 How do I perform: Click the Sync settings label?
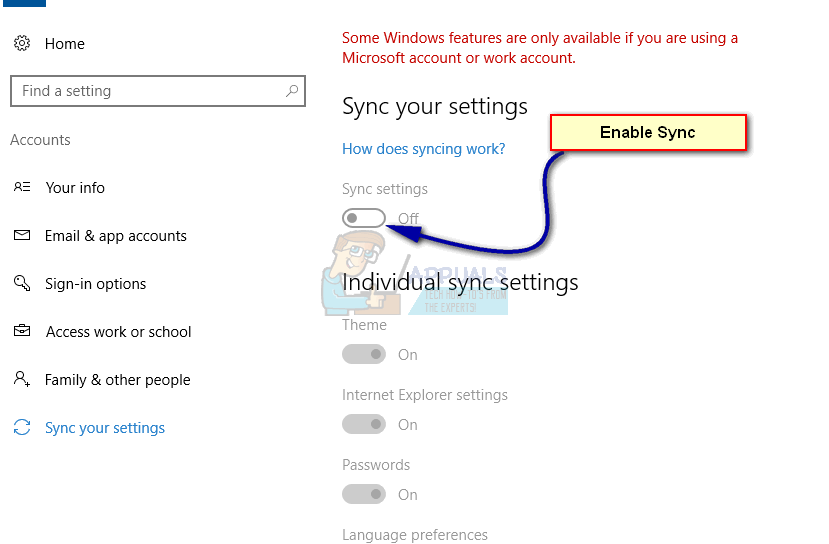pyautogui.click(x=385, y=189)
